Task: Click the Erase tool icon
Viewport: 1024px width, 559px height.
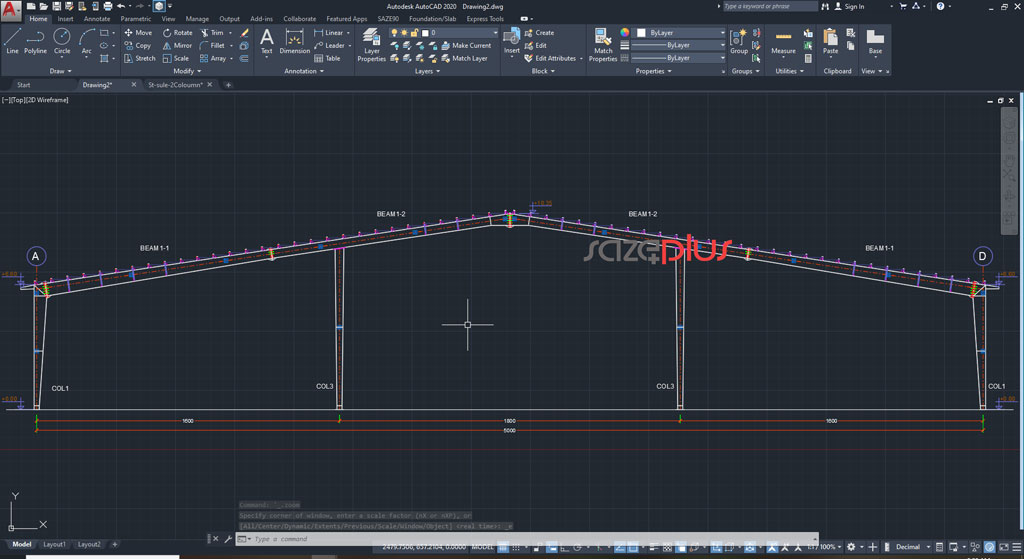Action: coord(244,33)
